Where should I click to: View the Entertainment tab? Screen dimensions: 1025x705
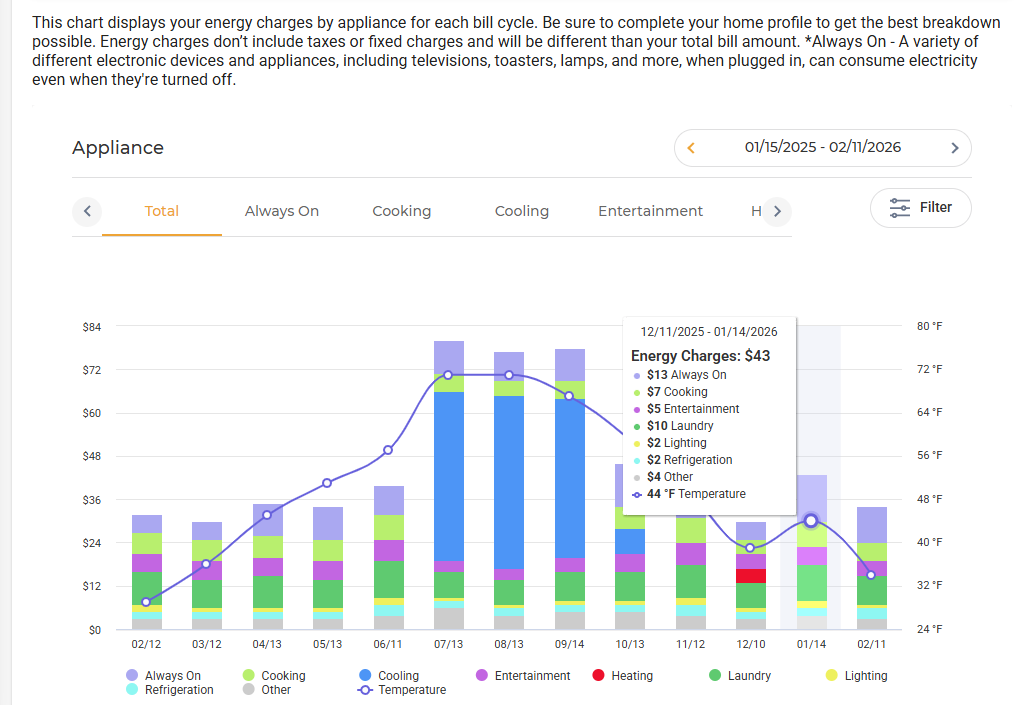click(x=650, y=211)
